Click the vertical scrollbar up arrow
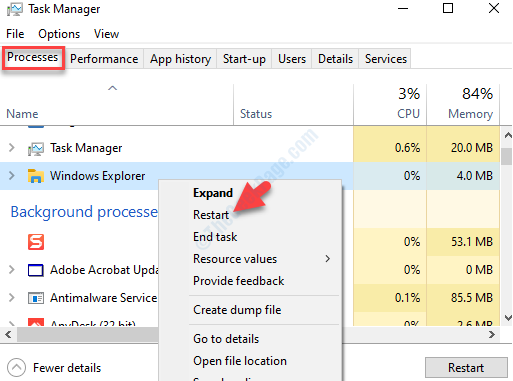Image resolution: width=513 pixels, height=381 pixels. point(508,135)
